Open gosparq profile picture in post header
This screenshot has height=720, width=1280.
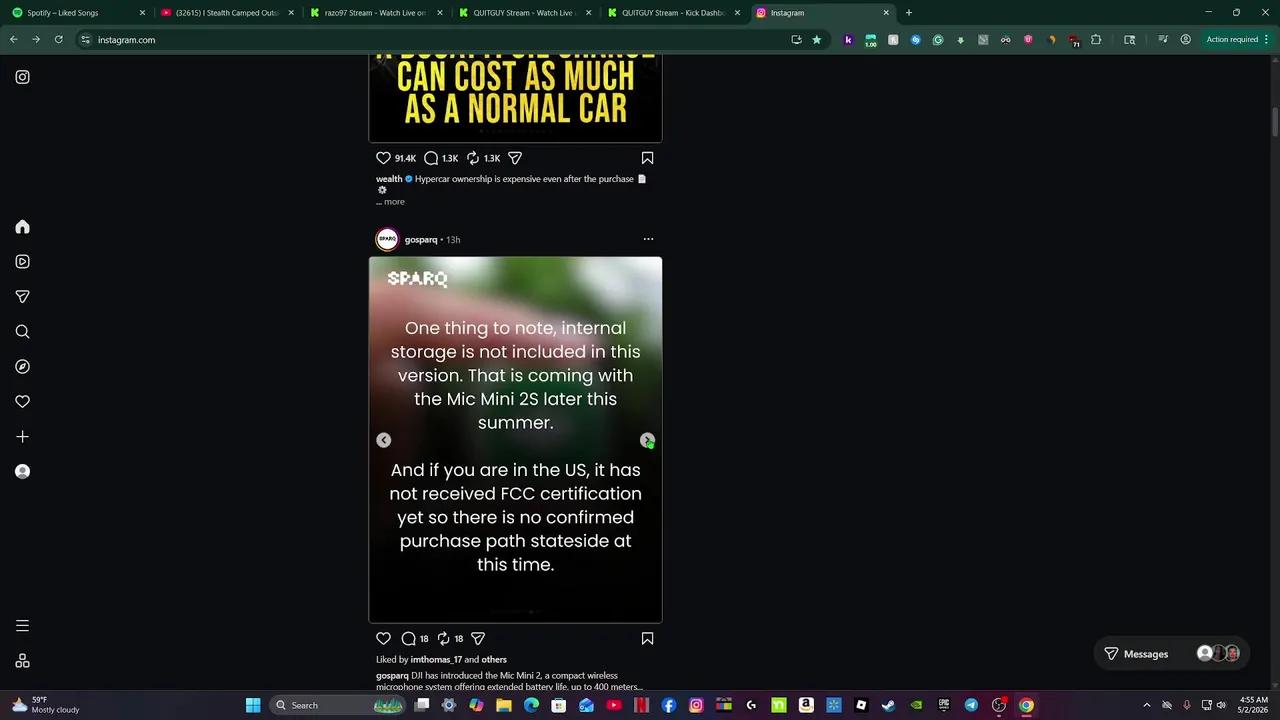(387, 239)
